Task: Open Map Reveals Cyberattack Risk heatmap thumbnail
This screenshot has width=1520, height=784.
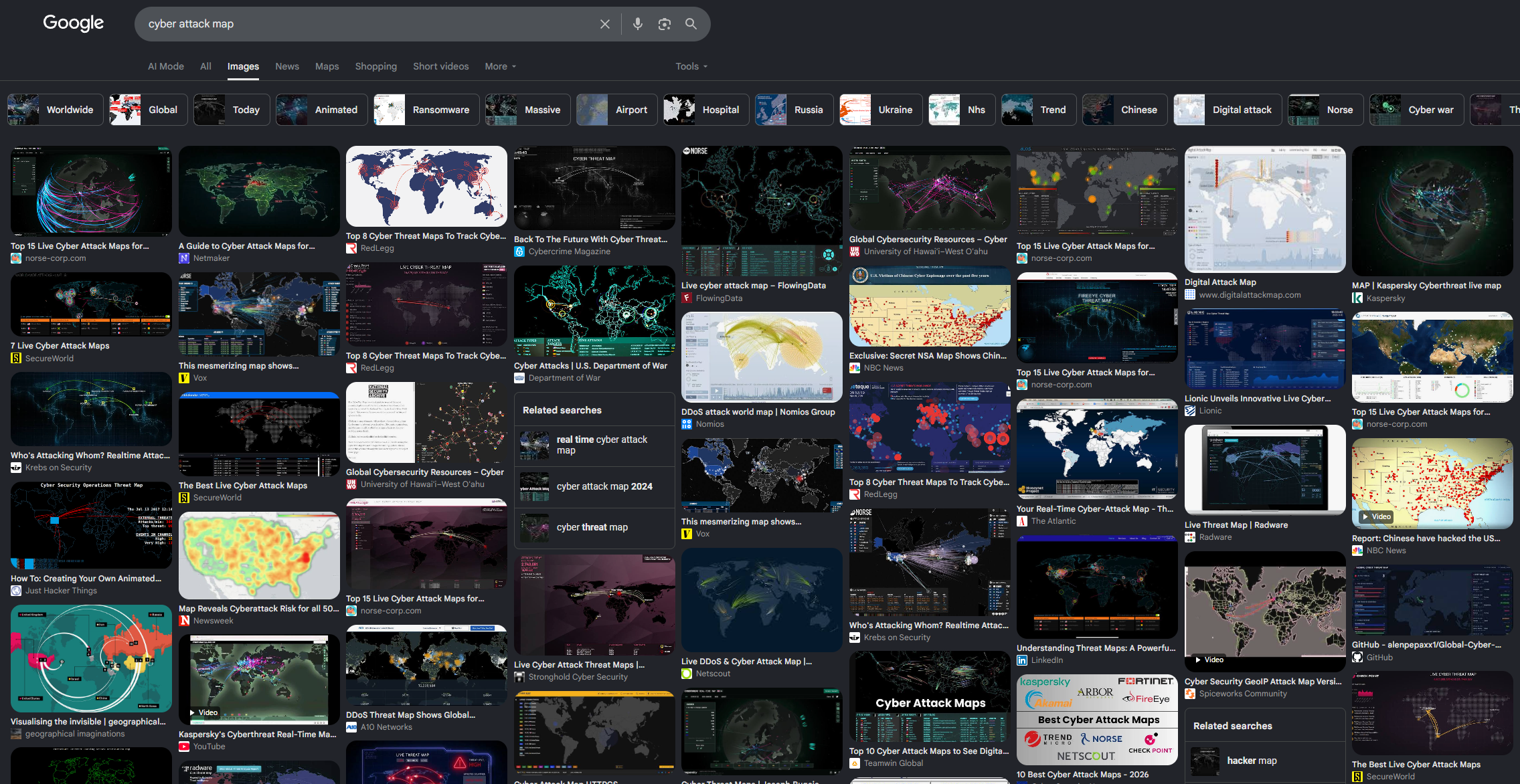Action: [259, 555]
